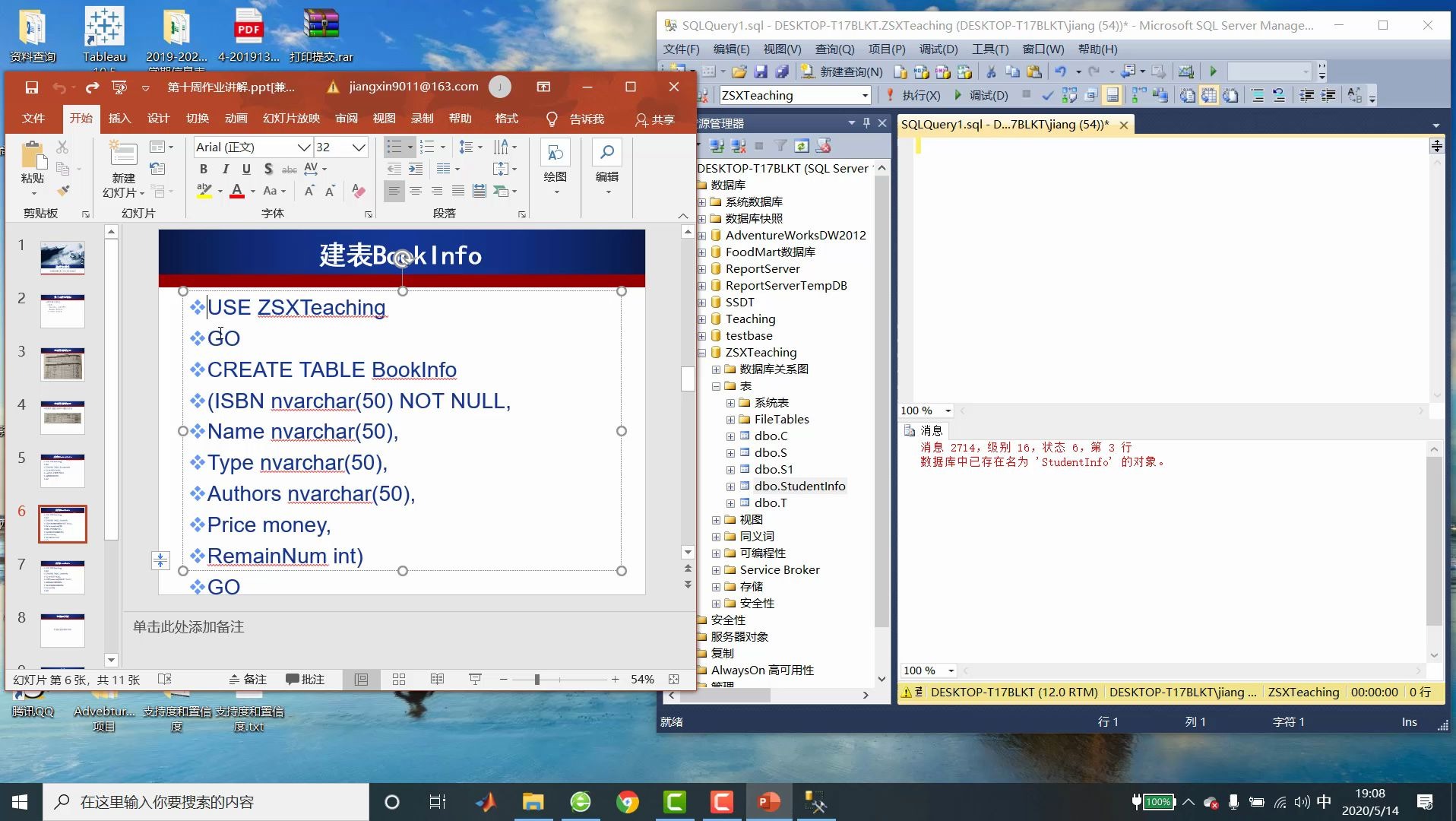Switch to Reading view icon
1456x821 pixels.
[x=437, y=680]
